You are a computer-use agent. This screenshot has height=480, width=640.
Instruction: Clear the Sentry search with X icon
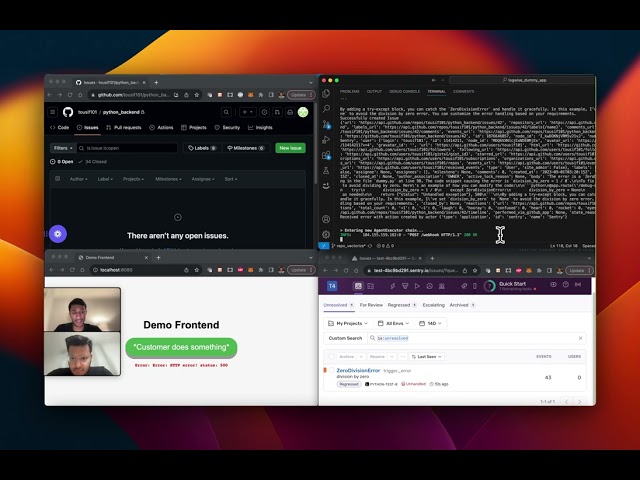[580, 338]
